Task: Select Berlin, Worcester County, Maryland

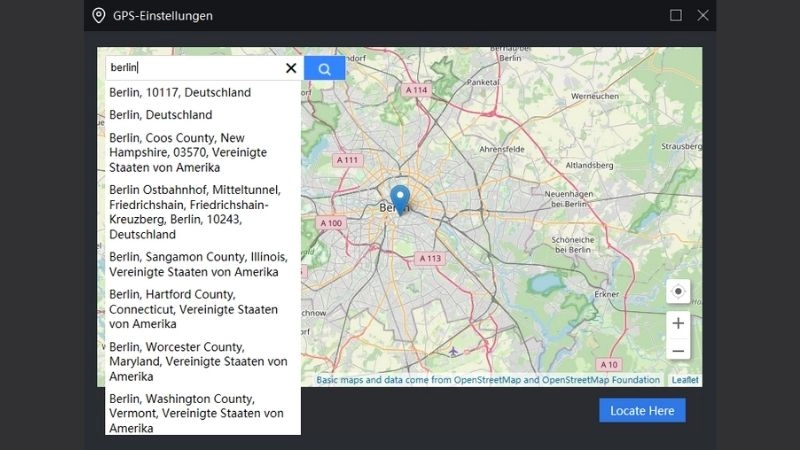Action: [x=203, y=362]
